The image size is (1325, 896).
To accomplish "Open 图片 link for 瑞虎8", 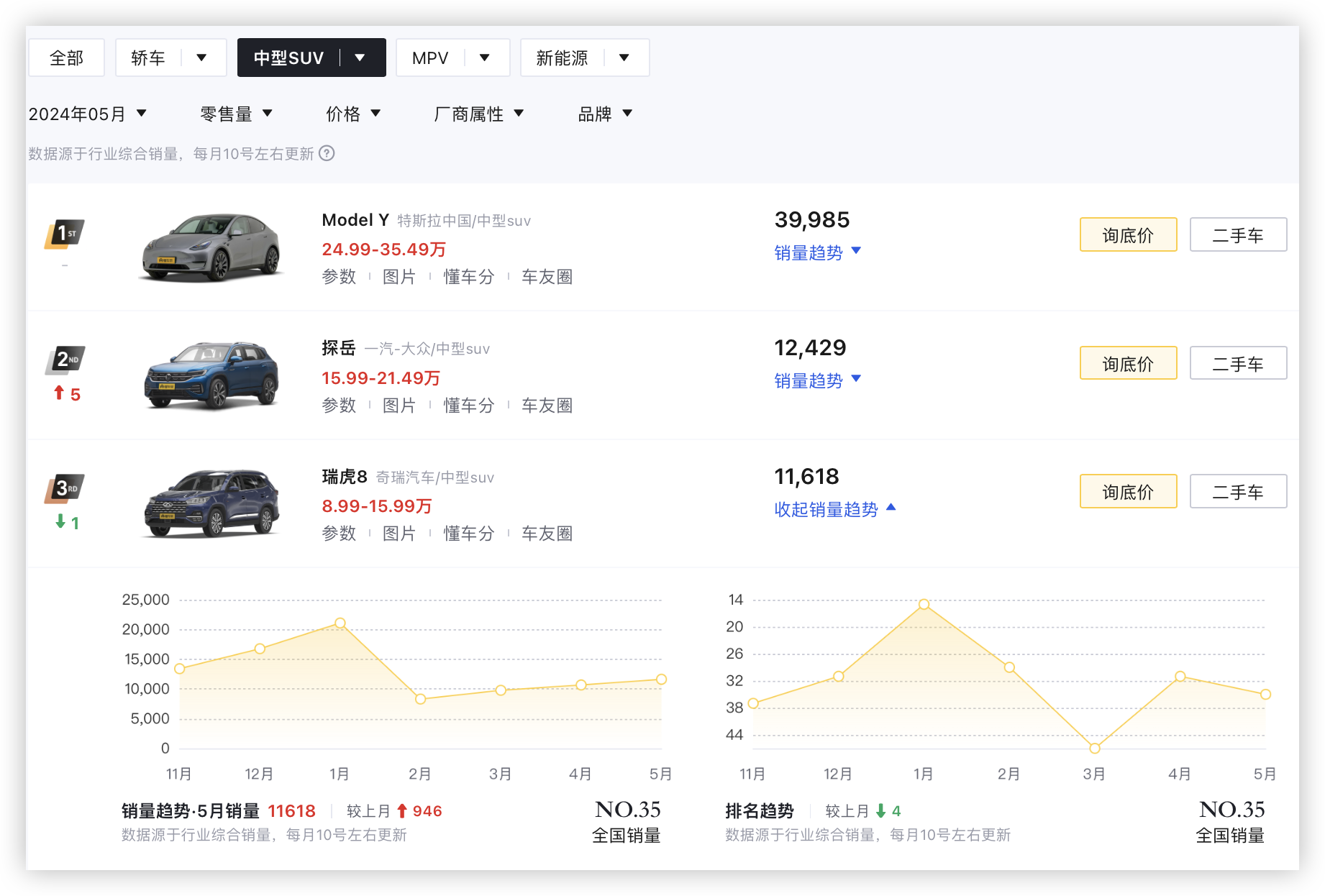I will point(399,534).
